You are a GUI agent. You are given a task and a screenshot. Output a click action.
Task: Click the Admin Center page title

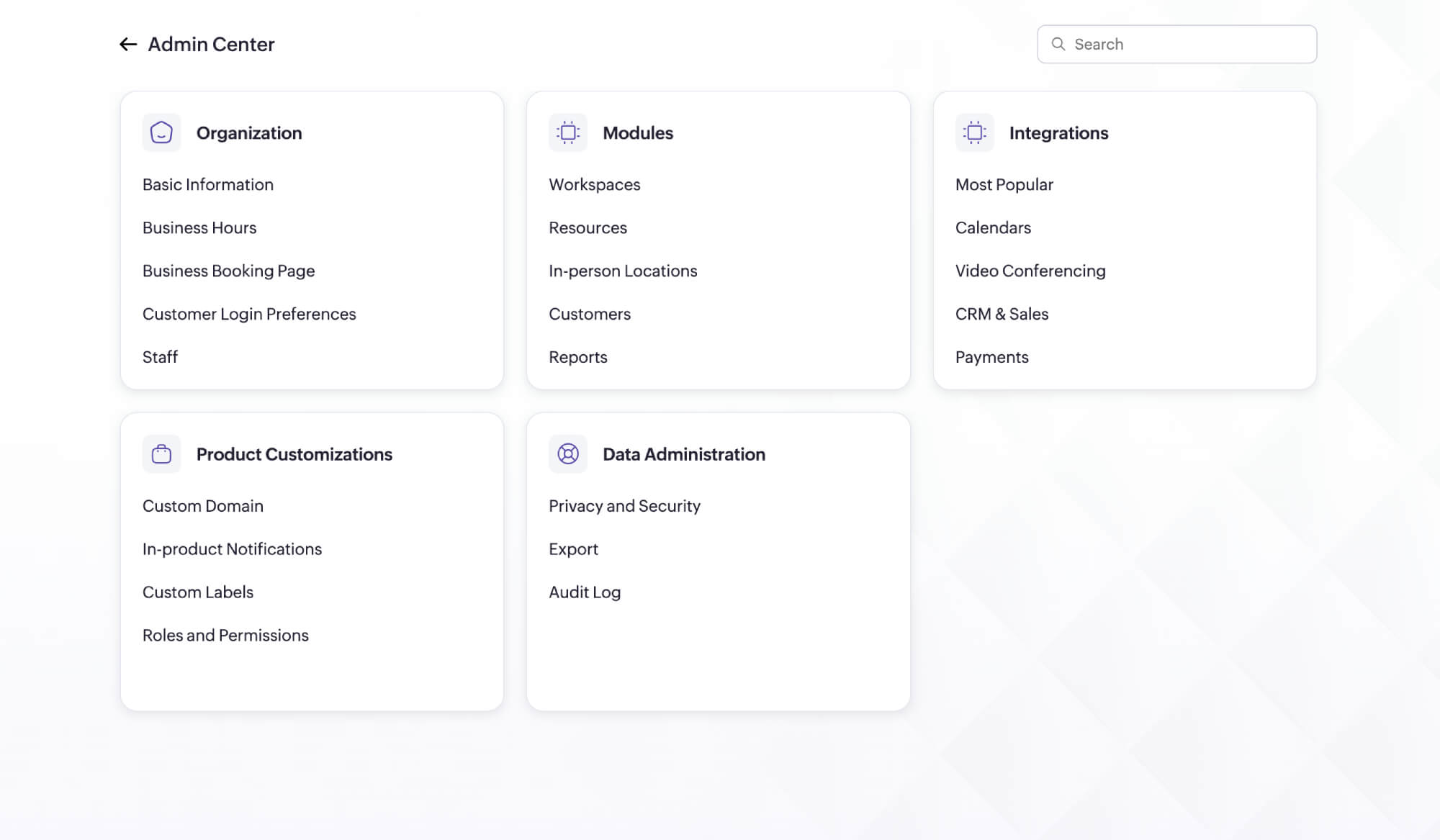tap(211, 45)
